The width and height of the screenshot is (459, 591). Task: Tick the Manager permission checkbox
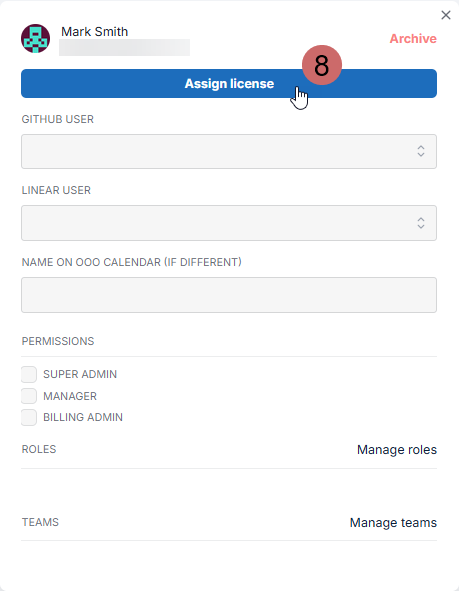(x=29, y=396)
